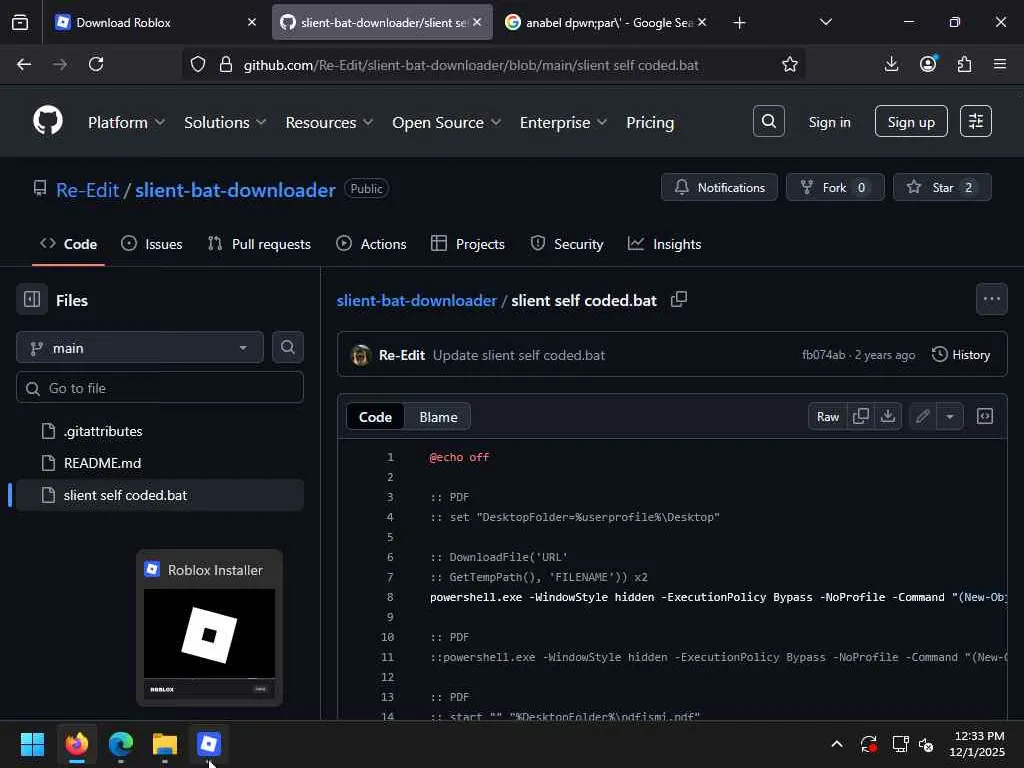Open .gitattributes in file tree
The height and width of the screenshot is (768, 1024).
pos(159,431)
